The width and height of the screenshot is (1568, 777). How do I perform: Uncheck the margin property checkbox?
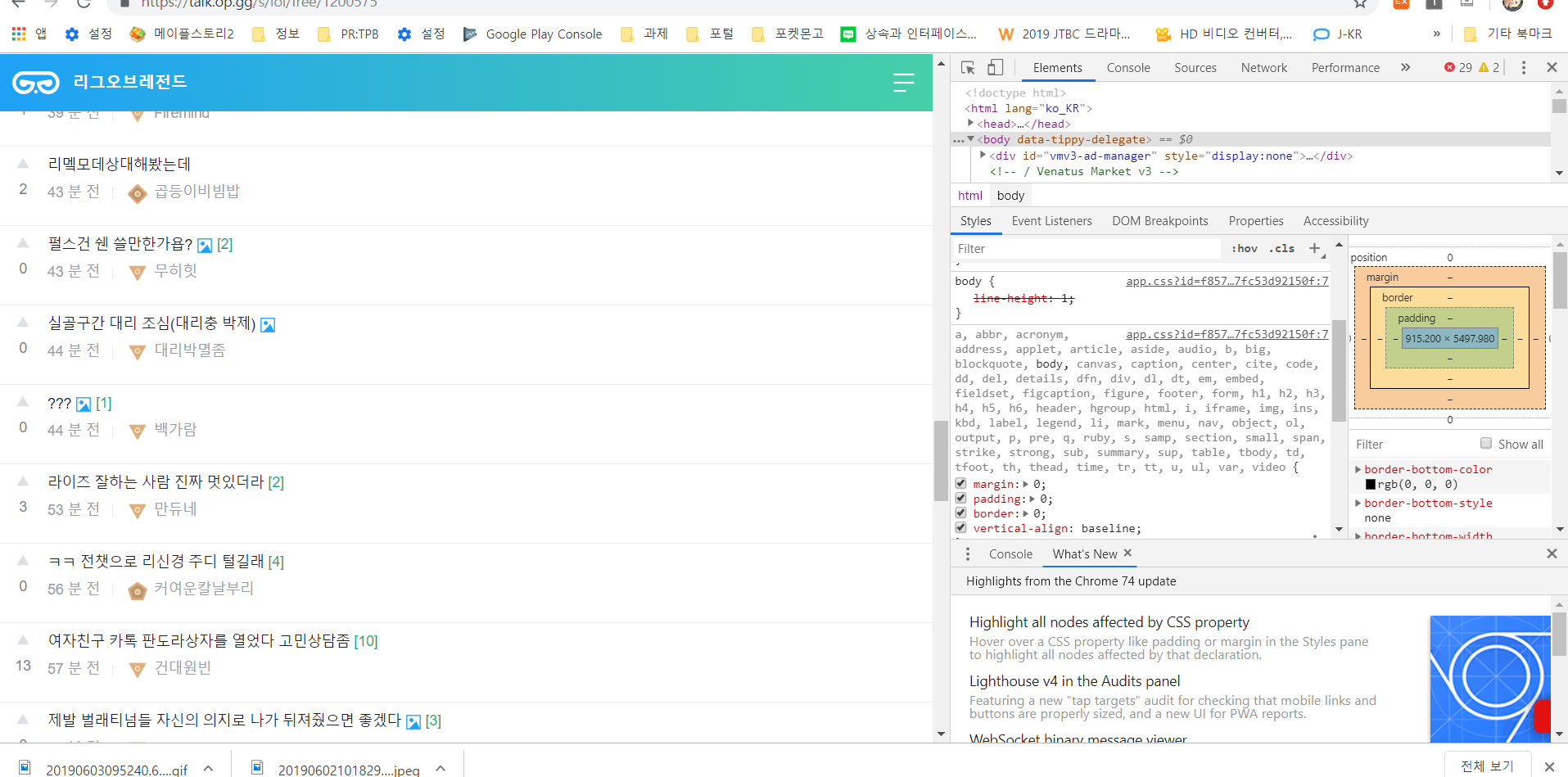(x=961, y=484)
